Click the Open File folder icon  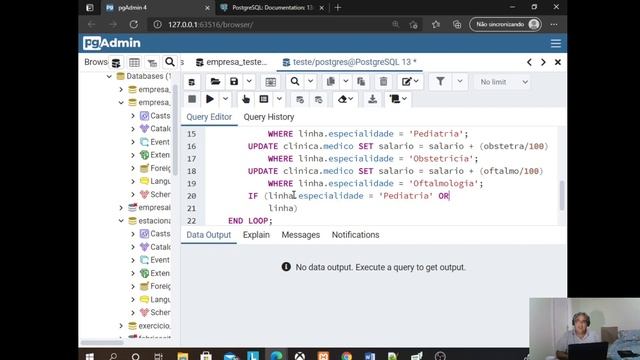[x=215, y=82]
